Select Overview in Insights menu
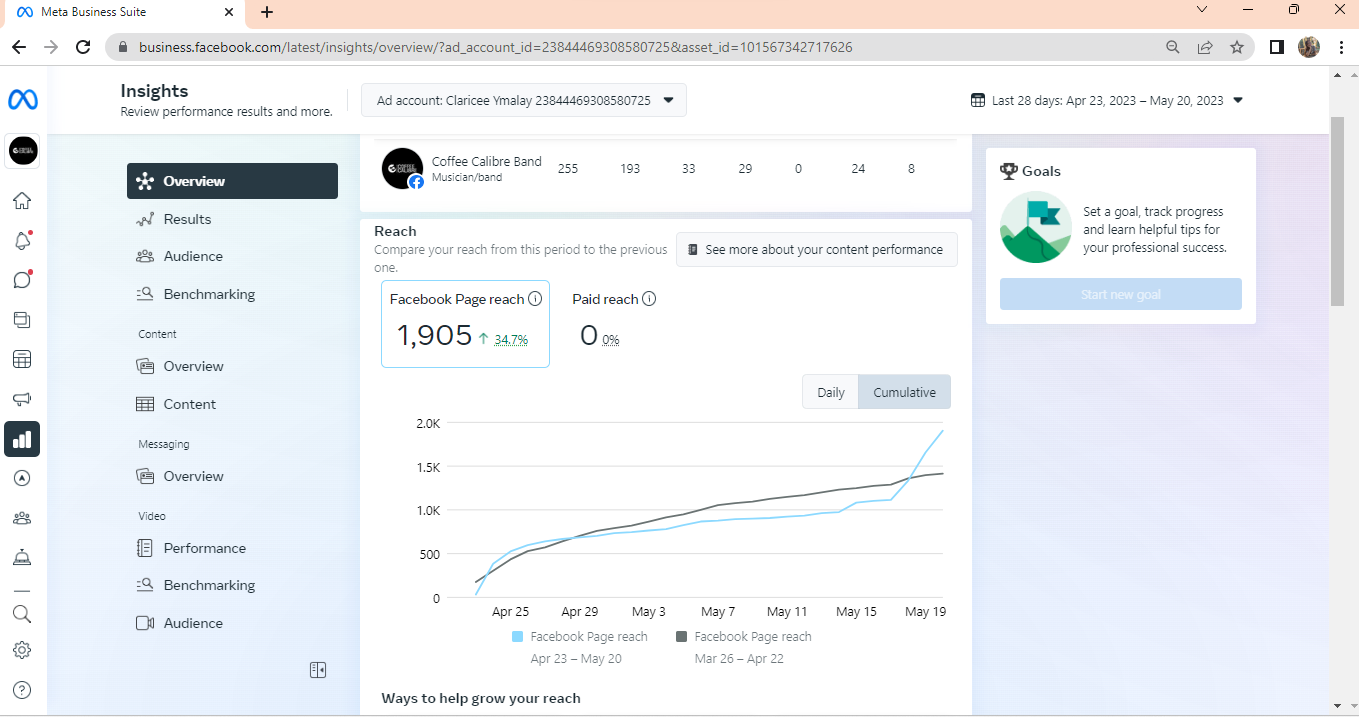This screenshot has width=1359, height=717. point(232,181)
